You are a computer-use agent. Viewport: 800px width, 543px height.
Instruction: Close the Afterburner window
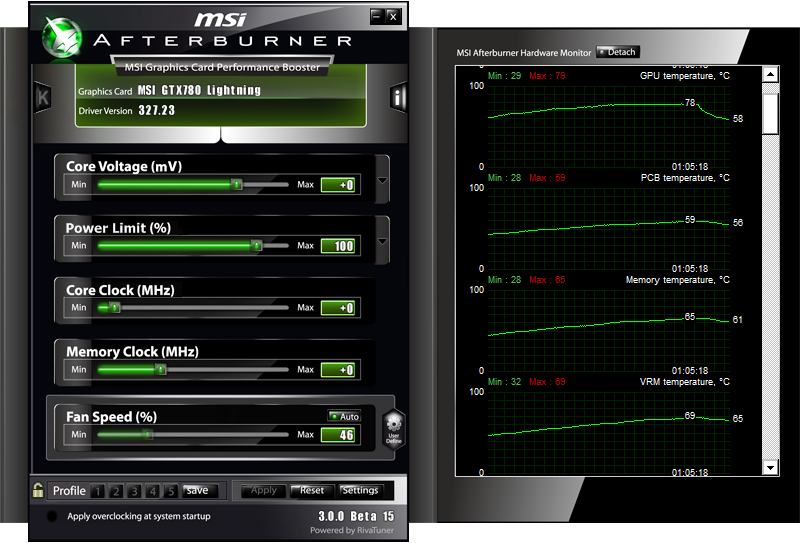tap(393, 16)
